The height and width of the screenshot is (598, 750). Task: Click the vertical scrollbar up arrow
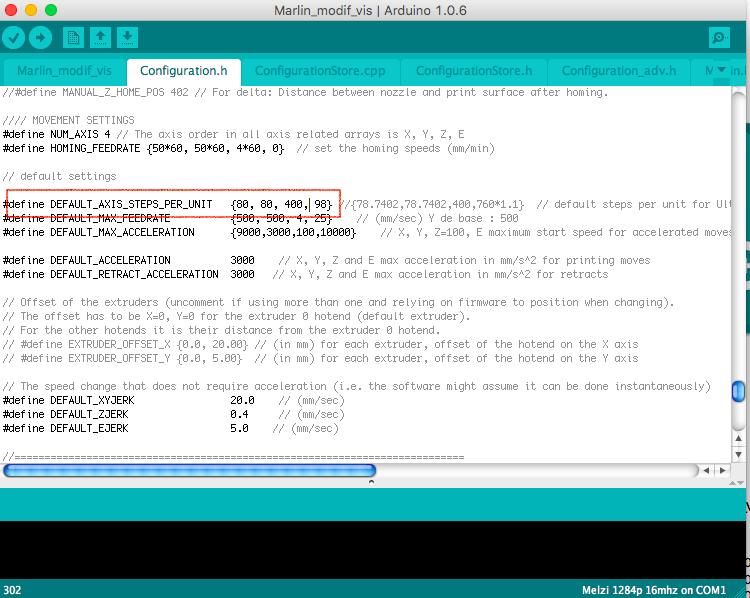pos(739,438)
